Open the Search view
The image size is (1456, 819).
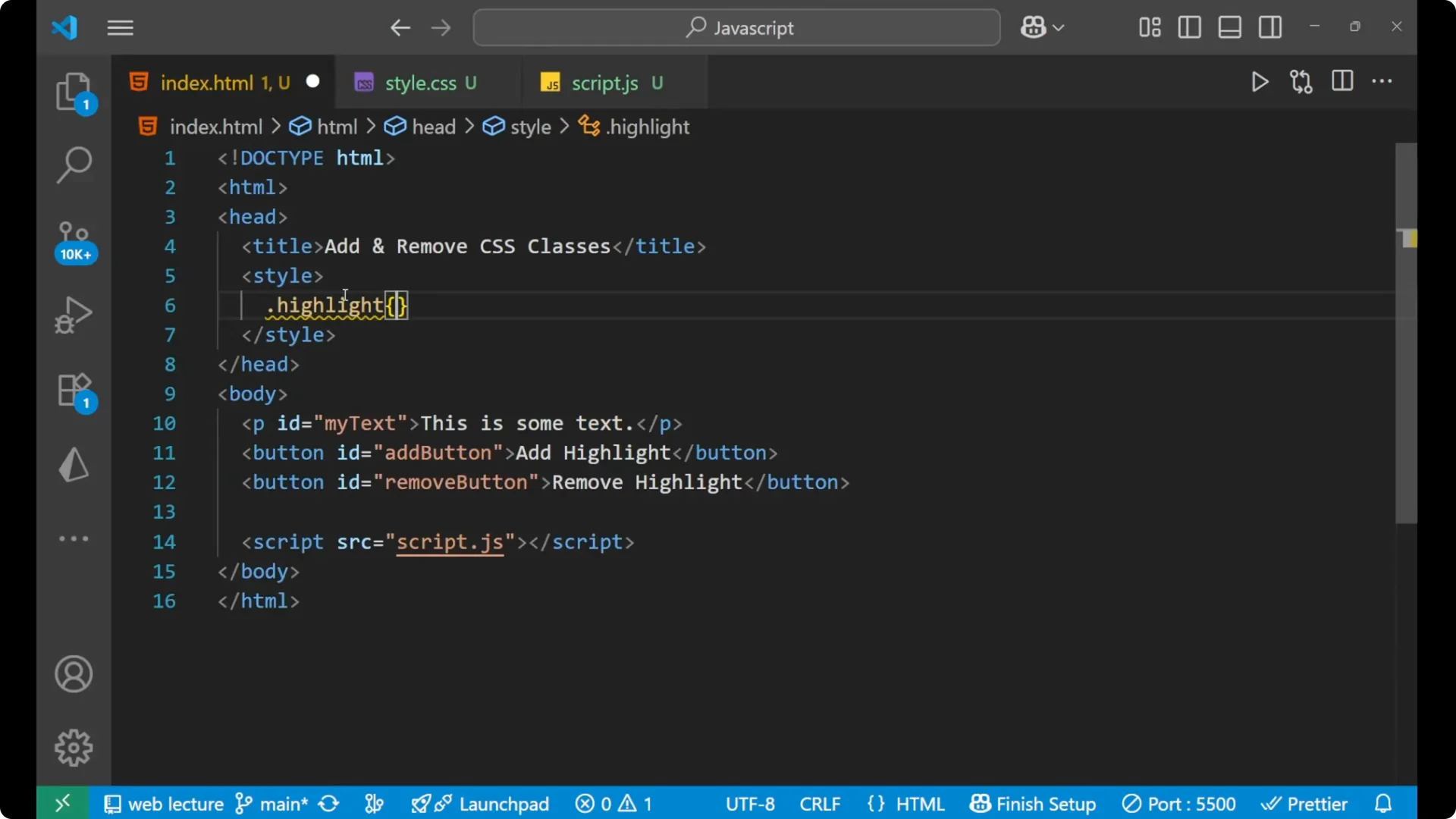pos(74,165)
